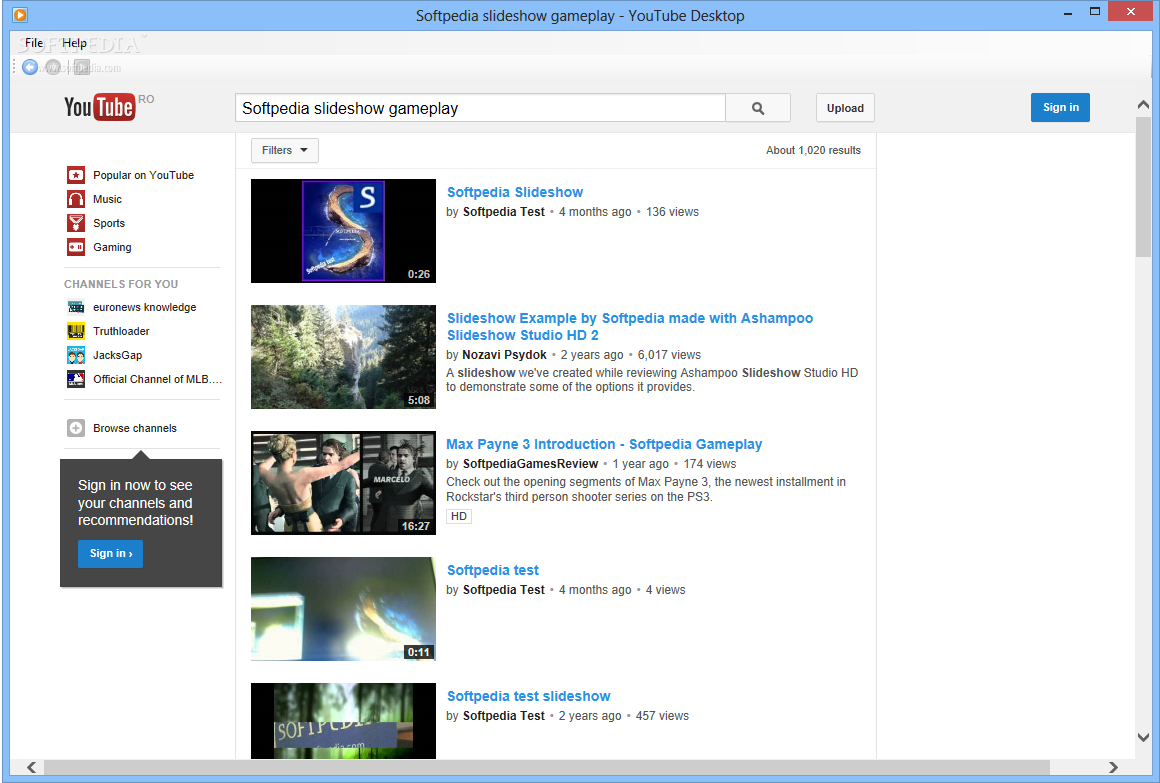Click the JacksGap channel icon
Viewport: 1160px width, 783px height.
click(x=75, y=355)
